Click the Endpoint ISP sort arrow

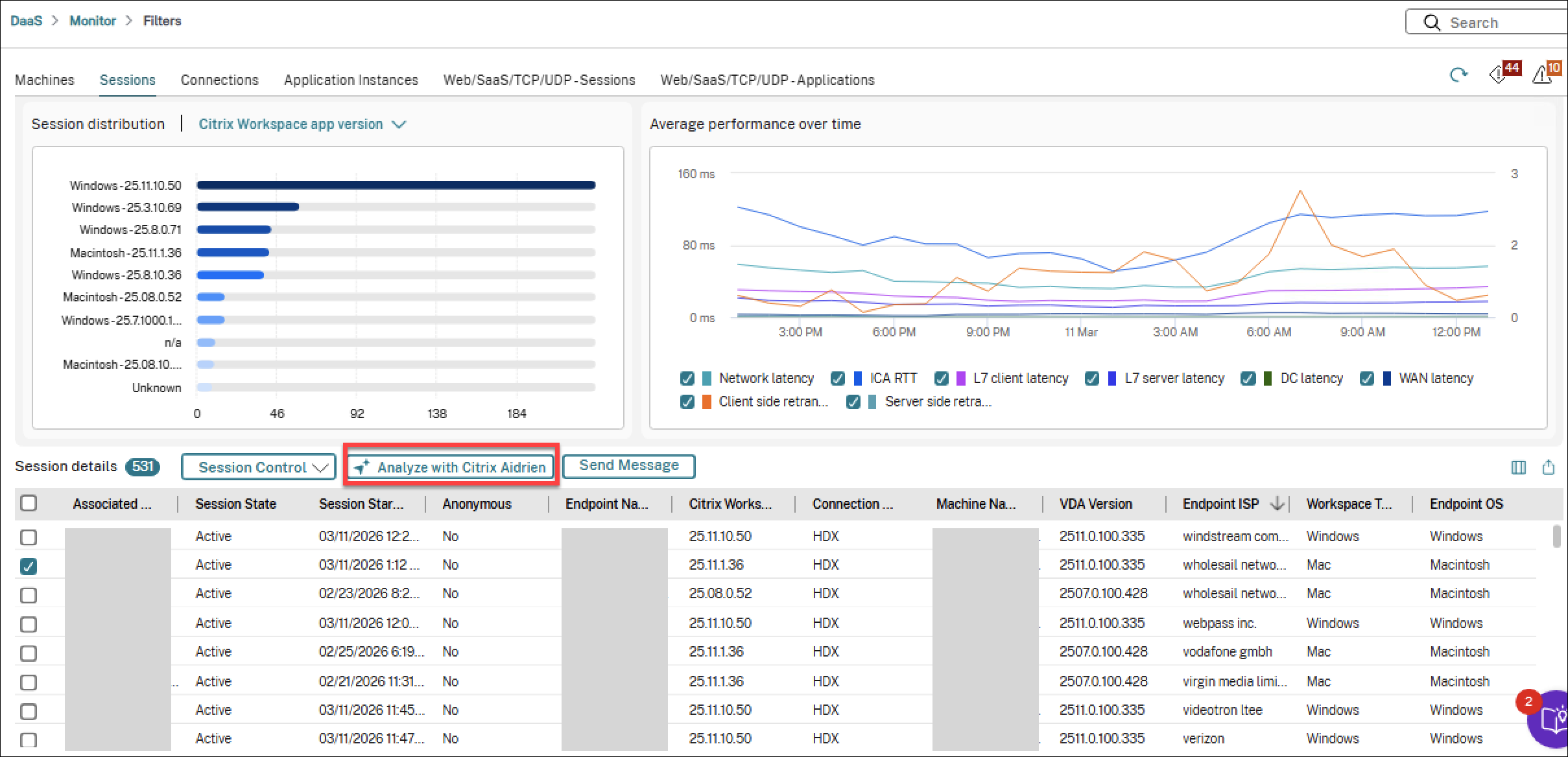[1277, 504]
